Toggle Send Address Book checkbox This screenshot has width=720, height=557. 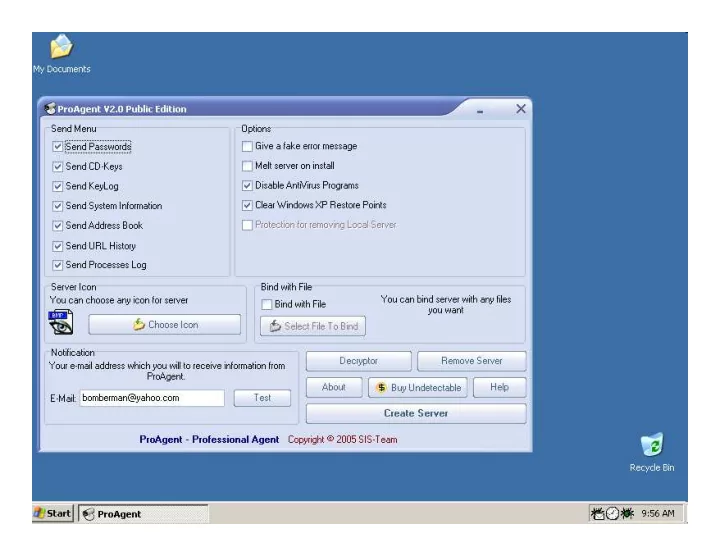[57, 226]
